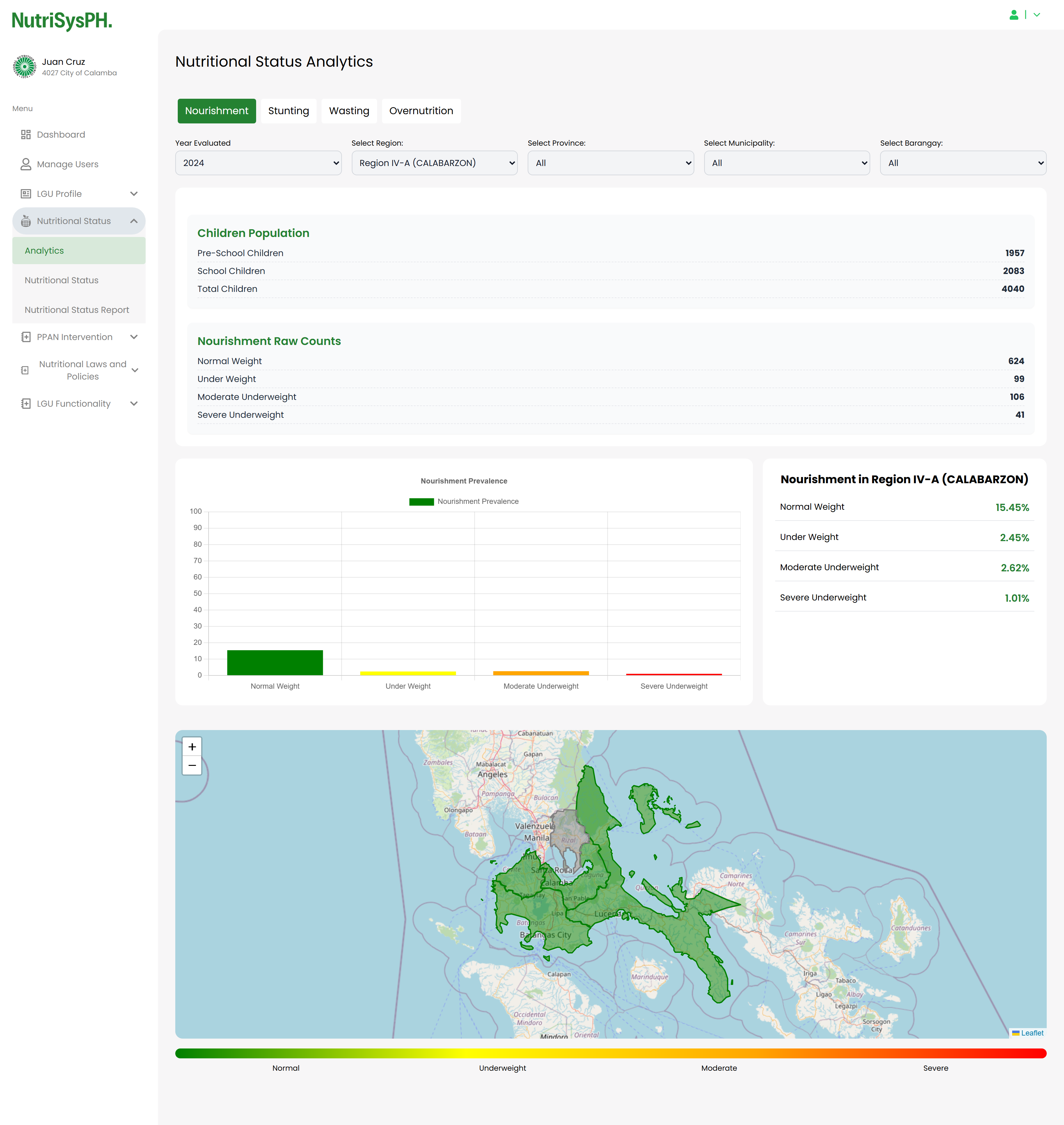Click the green-to-red severity gradient bar

pyautogui.click(x=610, y=1053)
